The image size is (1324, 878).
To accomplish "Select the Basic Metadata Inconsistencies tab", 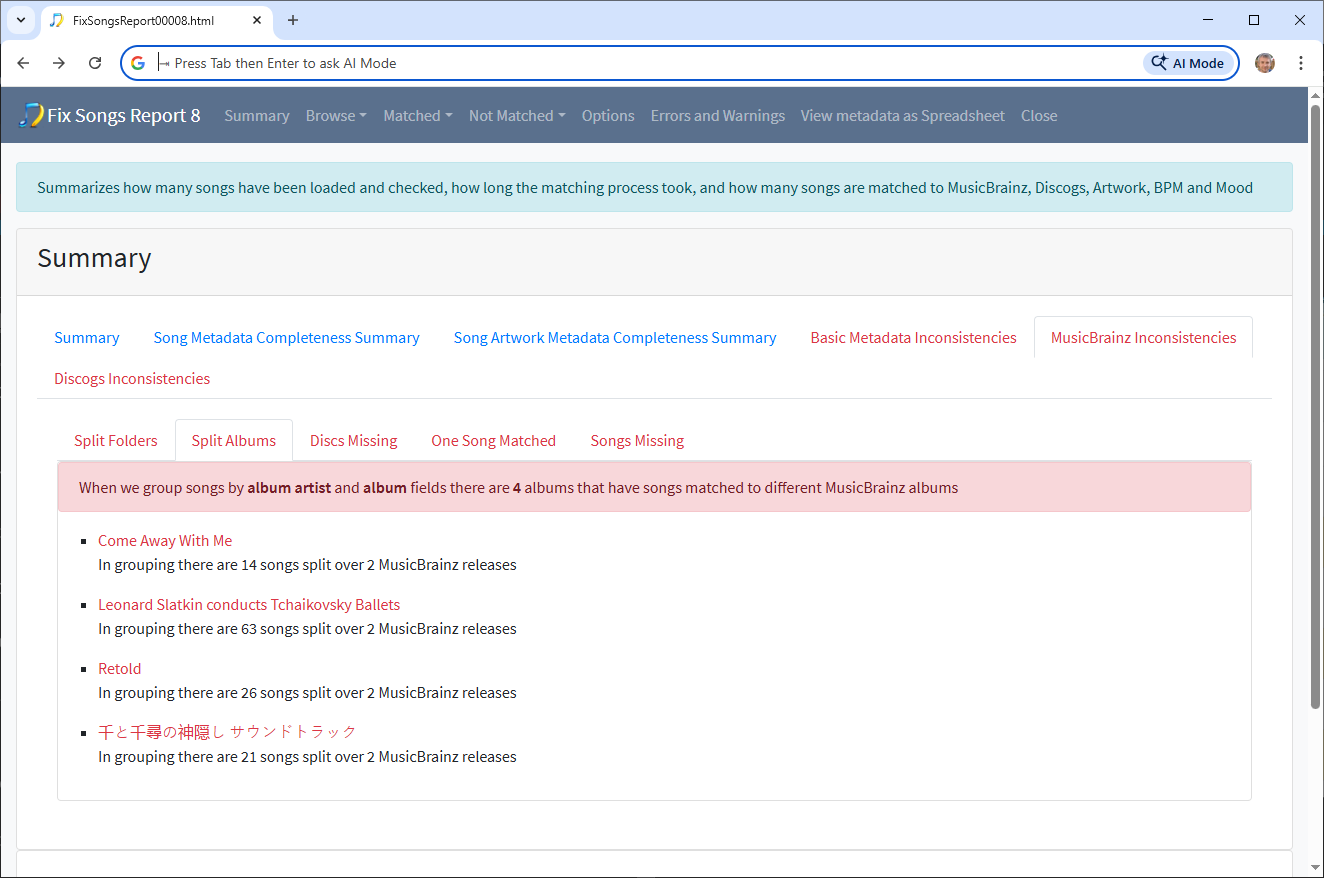I will [913, 338].
